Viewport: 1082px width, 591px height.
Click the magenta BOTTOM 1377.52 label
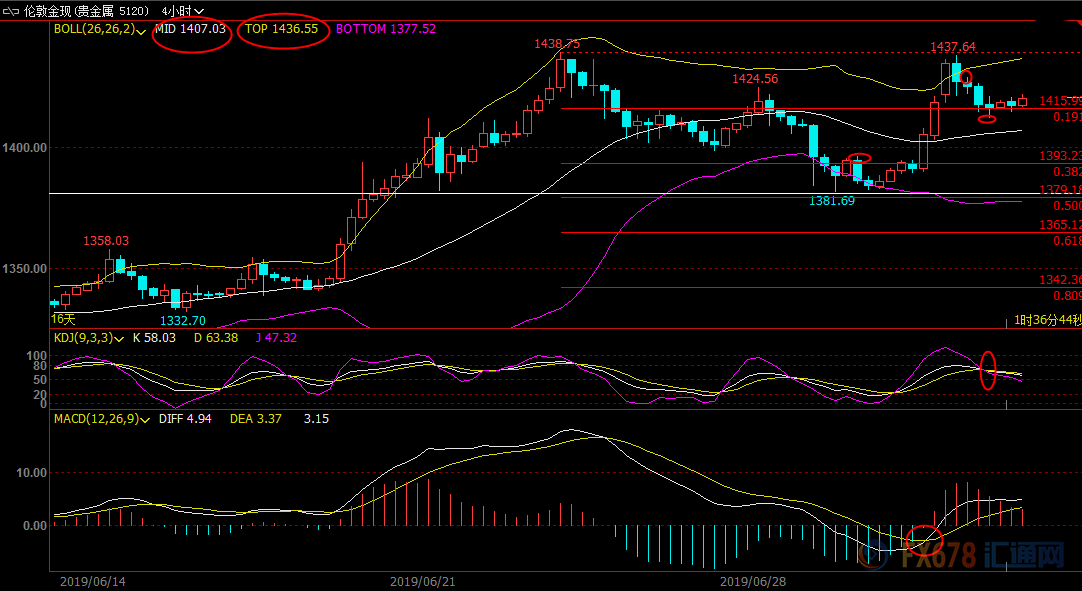pos(385,29)
